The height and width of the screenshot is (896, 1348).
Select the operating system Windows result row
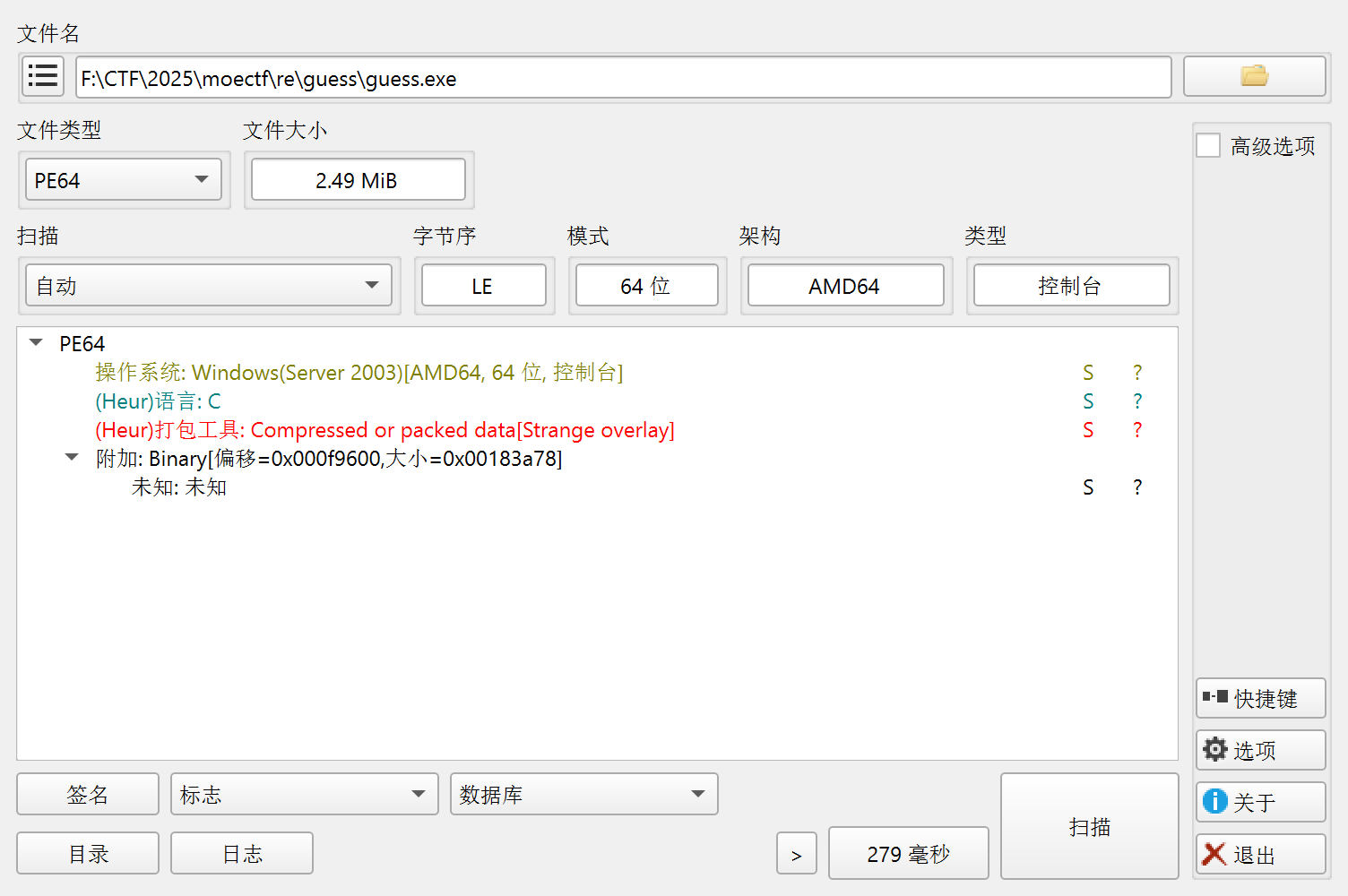click(x=359, y=373)
